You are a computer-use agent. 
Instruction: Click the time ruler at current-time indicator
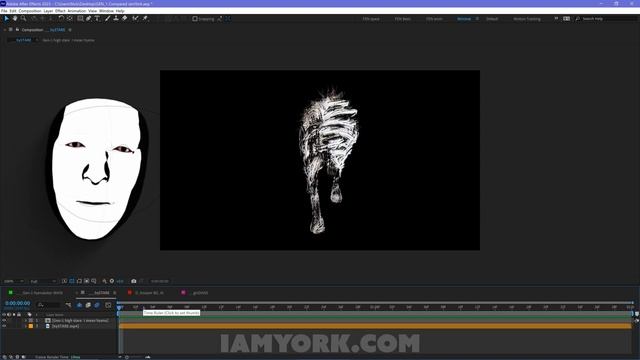119,307
